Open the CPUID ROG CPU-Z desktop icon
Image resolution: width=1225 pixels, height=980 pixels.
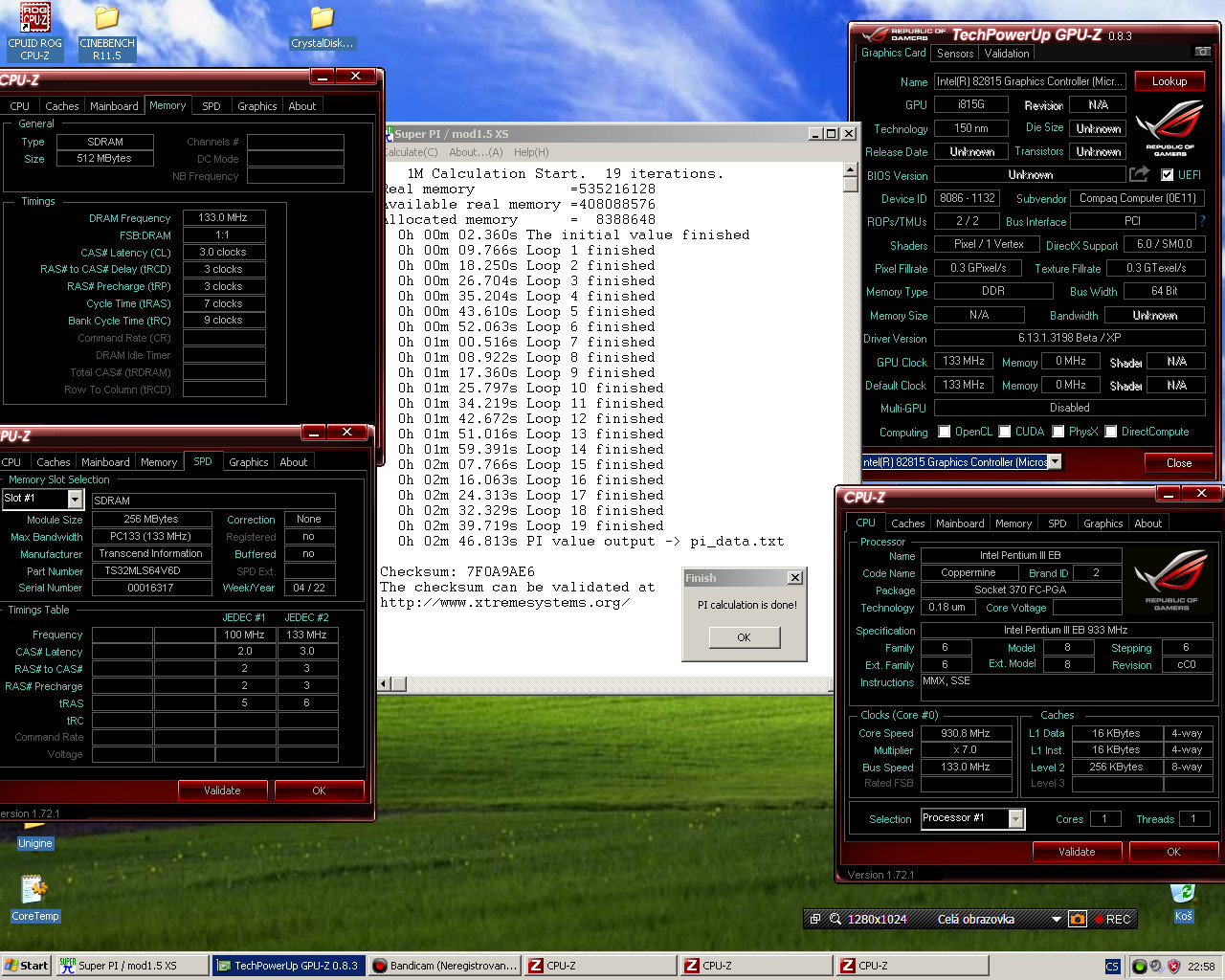click(x=34, y=32)
